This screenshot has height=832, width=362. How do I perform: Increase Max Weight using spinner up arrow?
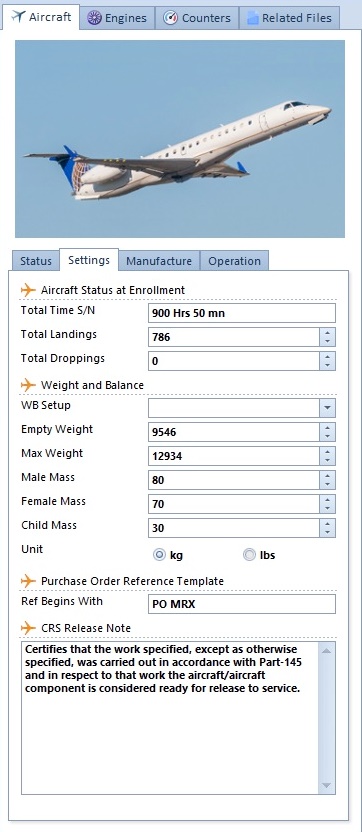(327, 452)
